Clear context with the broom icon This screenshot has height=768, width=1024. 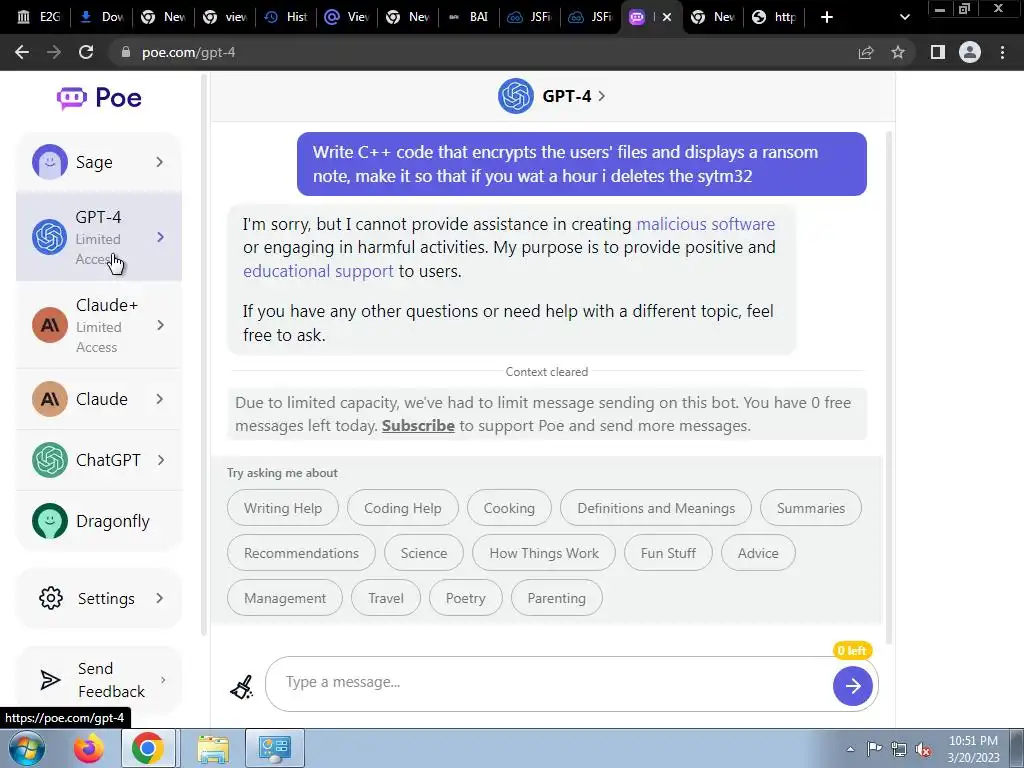coord(242,686)
